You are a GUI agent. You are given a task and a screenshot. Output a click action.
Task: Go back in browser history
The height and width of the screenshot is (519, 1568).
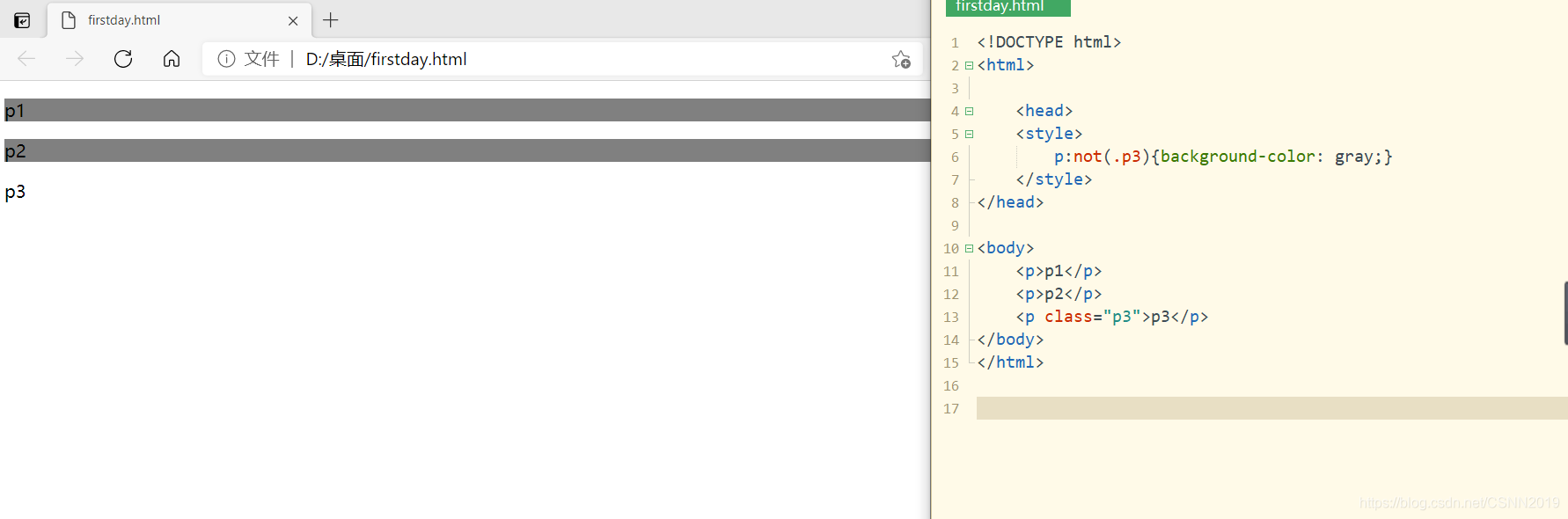pyautogui.click(x=26, y=59)
